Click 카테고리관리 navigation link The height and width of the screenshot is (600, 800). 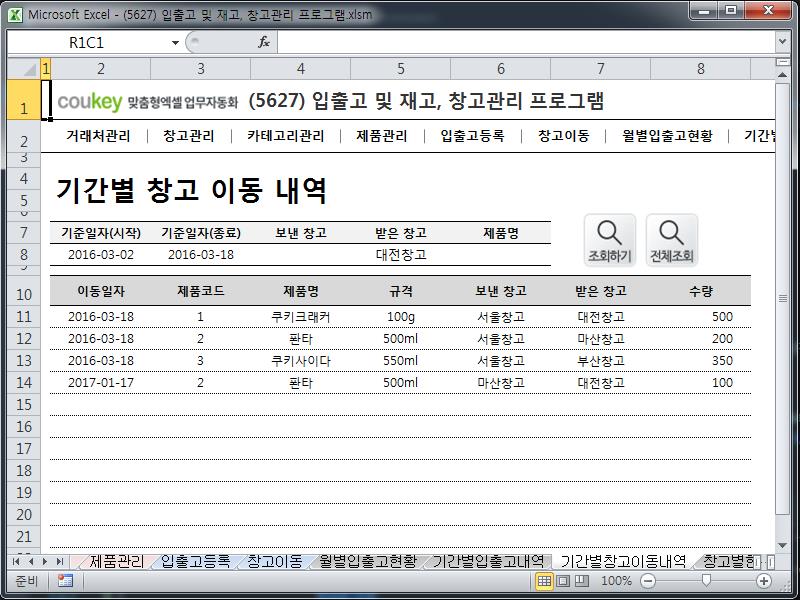pos(286,136)
